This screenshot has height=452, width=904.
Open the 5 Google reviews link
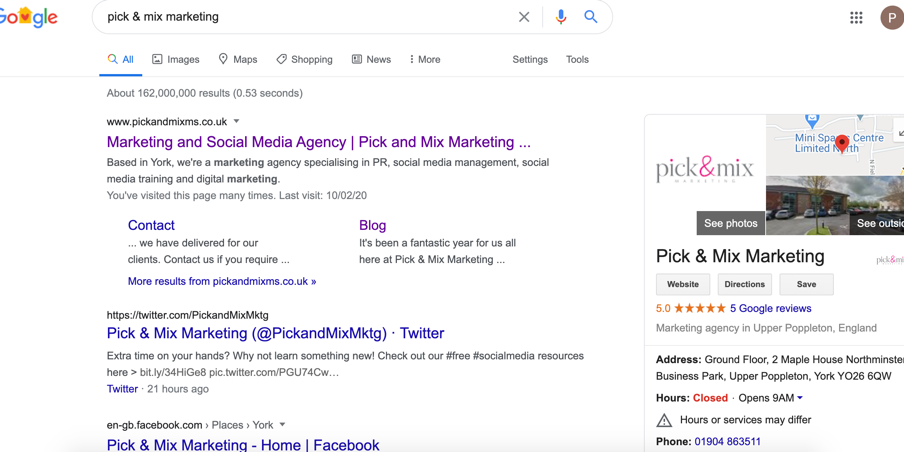(770, 308)
